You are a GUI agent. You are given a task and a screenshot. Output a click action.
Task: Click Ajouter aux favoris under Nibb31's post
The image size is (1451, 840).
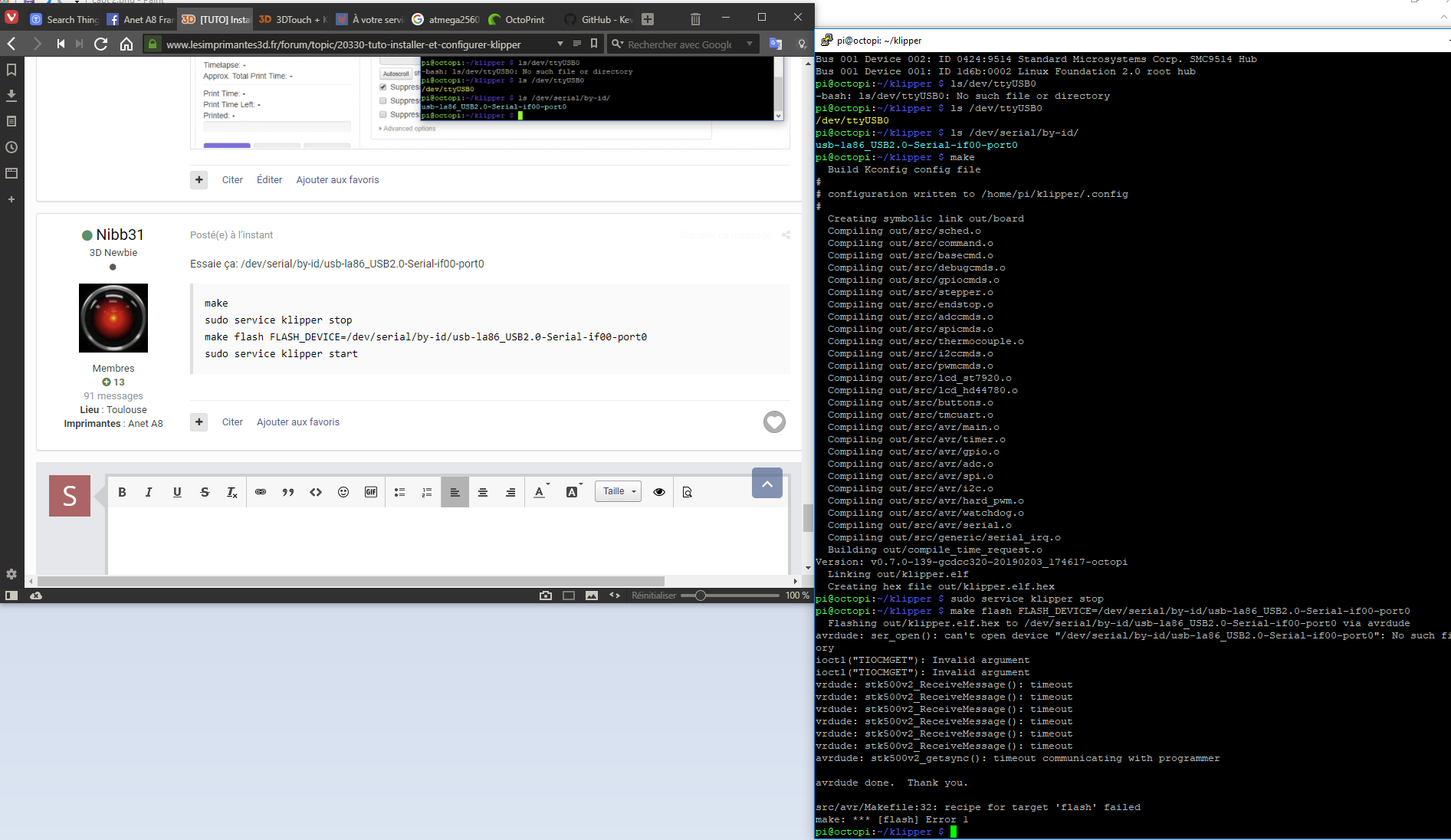click(x=298, y=422)
